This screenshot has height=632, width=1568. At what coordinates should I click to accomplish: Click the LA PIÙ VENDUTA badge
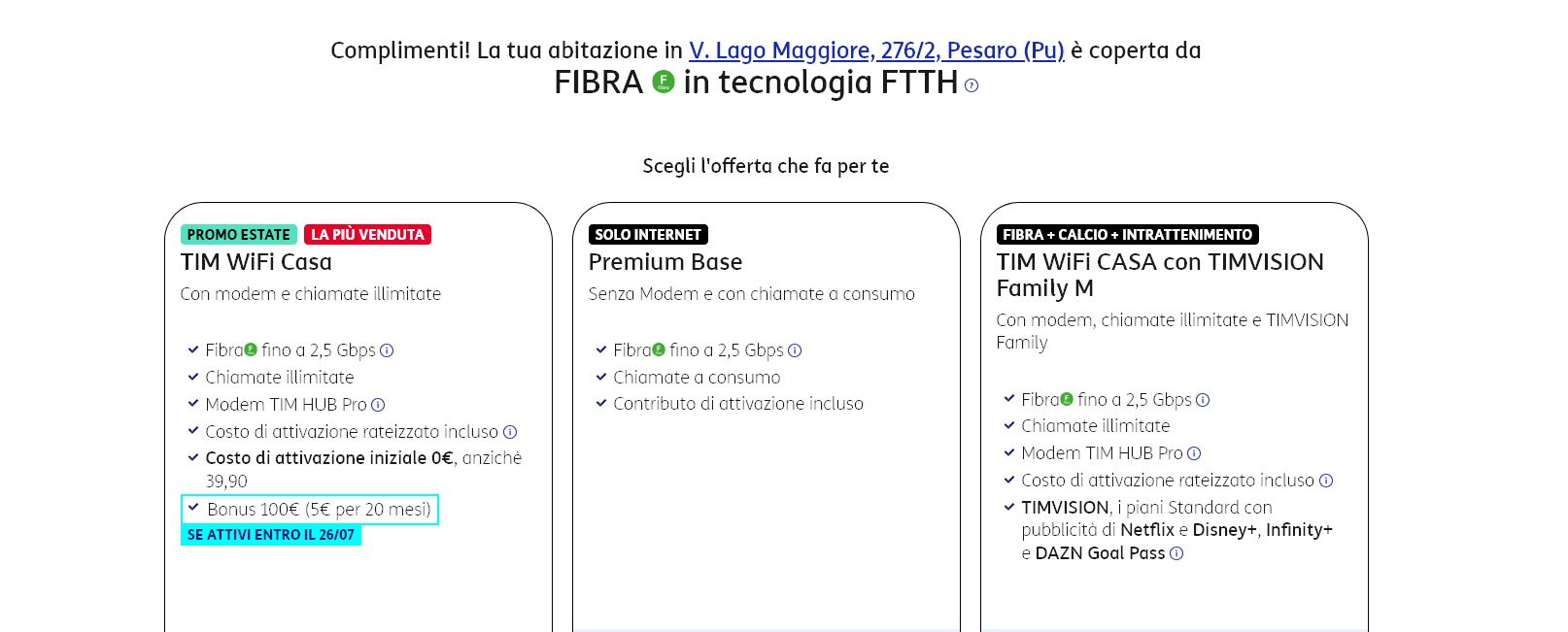367,235
